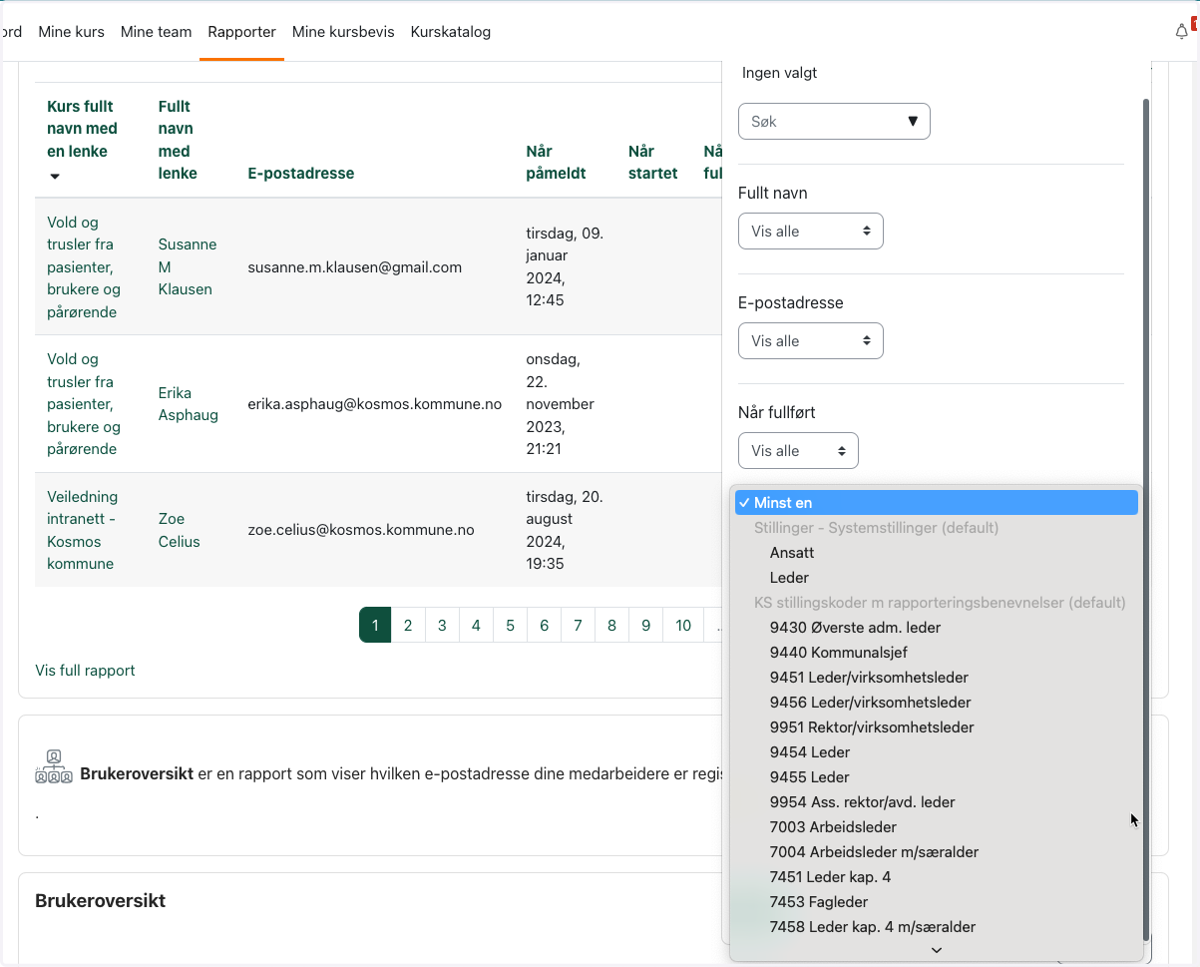Screen dimensions: 1200x967
Task: Go to page 5
Action: (510, 625)
